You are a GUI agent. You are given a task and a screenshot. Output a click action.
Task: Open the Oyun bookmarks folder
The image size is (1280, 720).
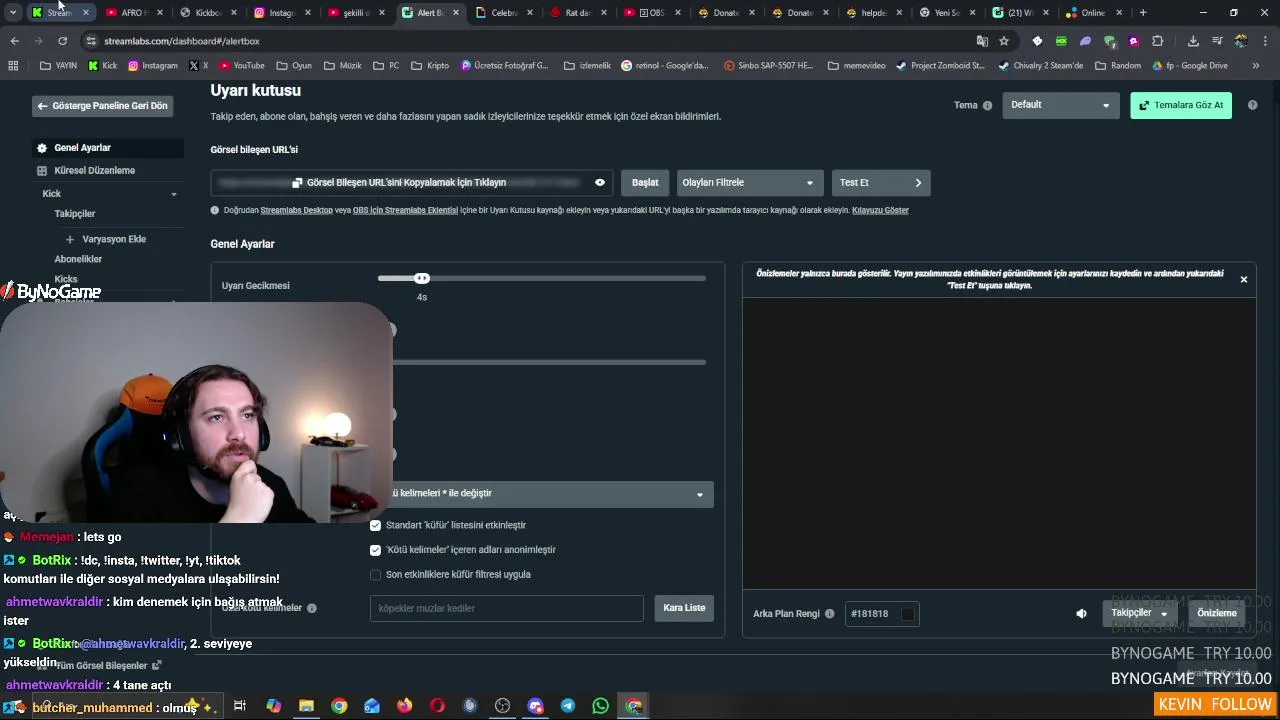coord(293,65)
